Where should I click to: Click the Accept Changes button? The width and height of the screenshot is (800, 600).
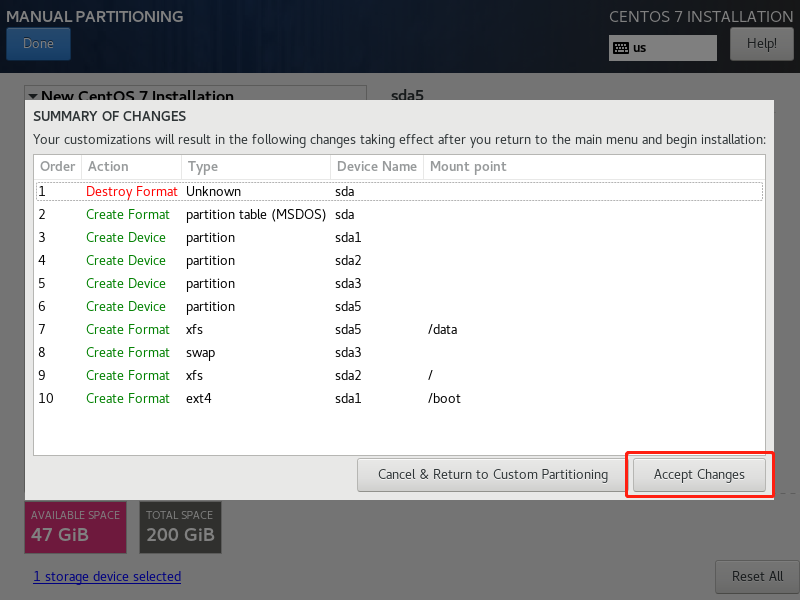pos(699,474)
